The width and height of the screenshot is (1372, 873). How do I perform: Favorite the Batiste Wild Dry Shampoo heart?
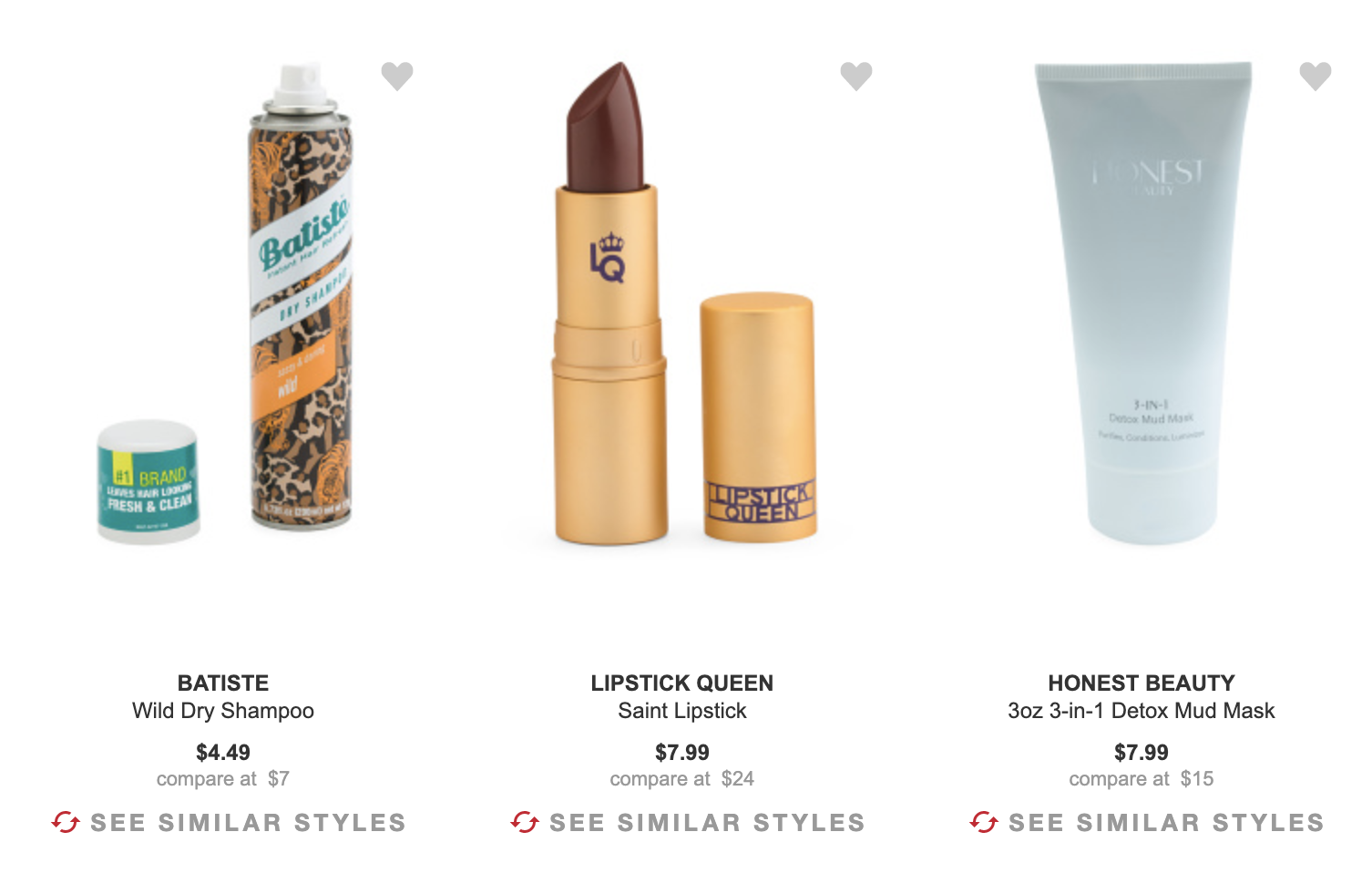397,76
